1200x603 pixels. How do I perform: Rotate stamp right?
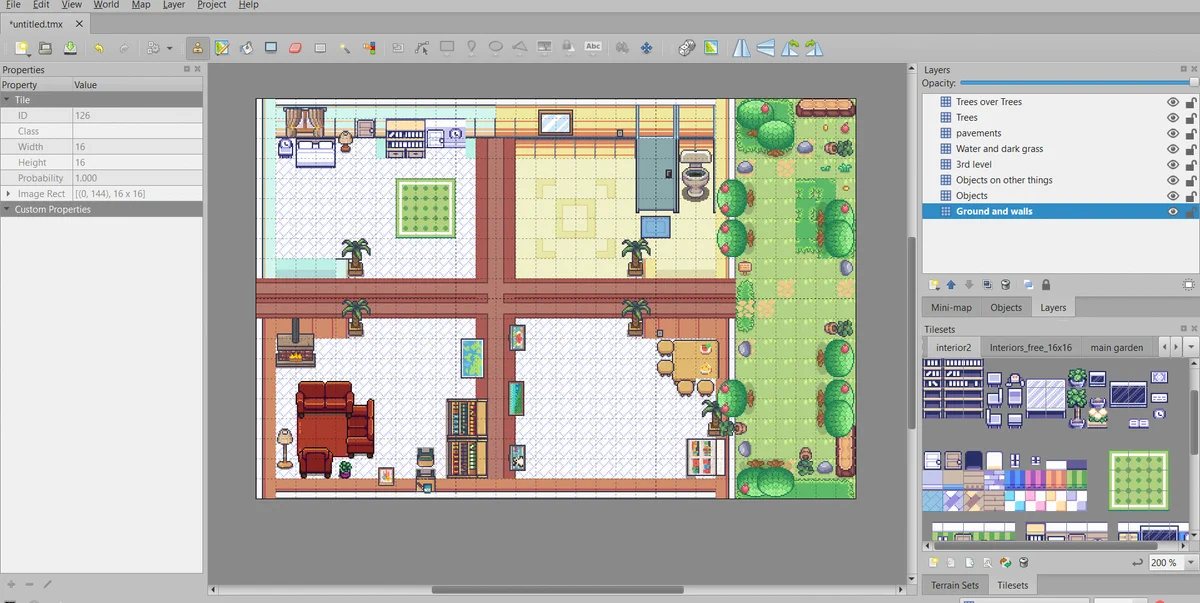pos(814,47)
